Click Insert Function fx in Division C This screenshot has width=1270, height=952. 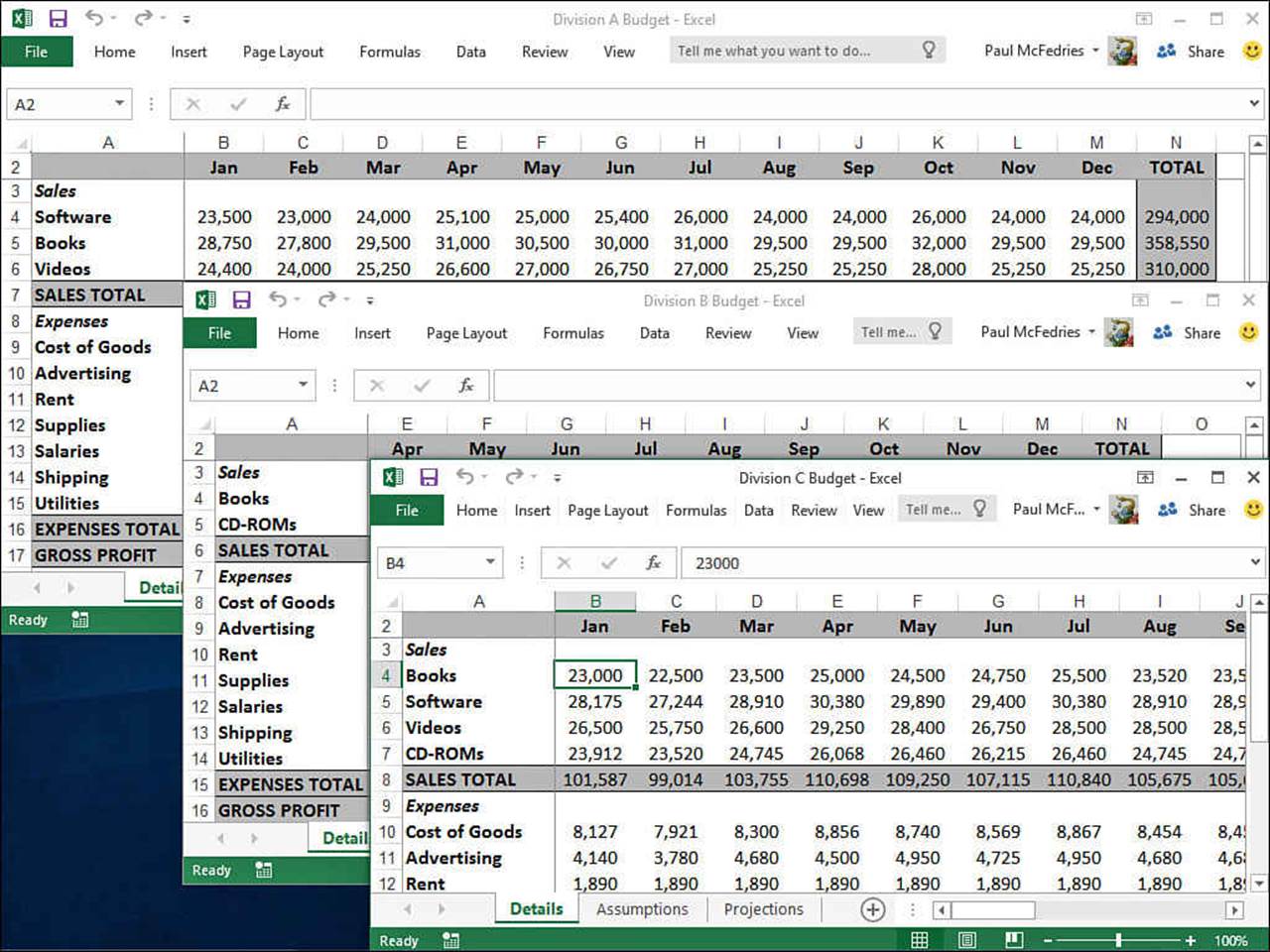(x=654, y=562)
